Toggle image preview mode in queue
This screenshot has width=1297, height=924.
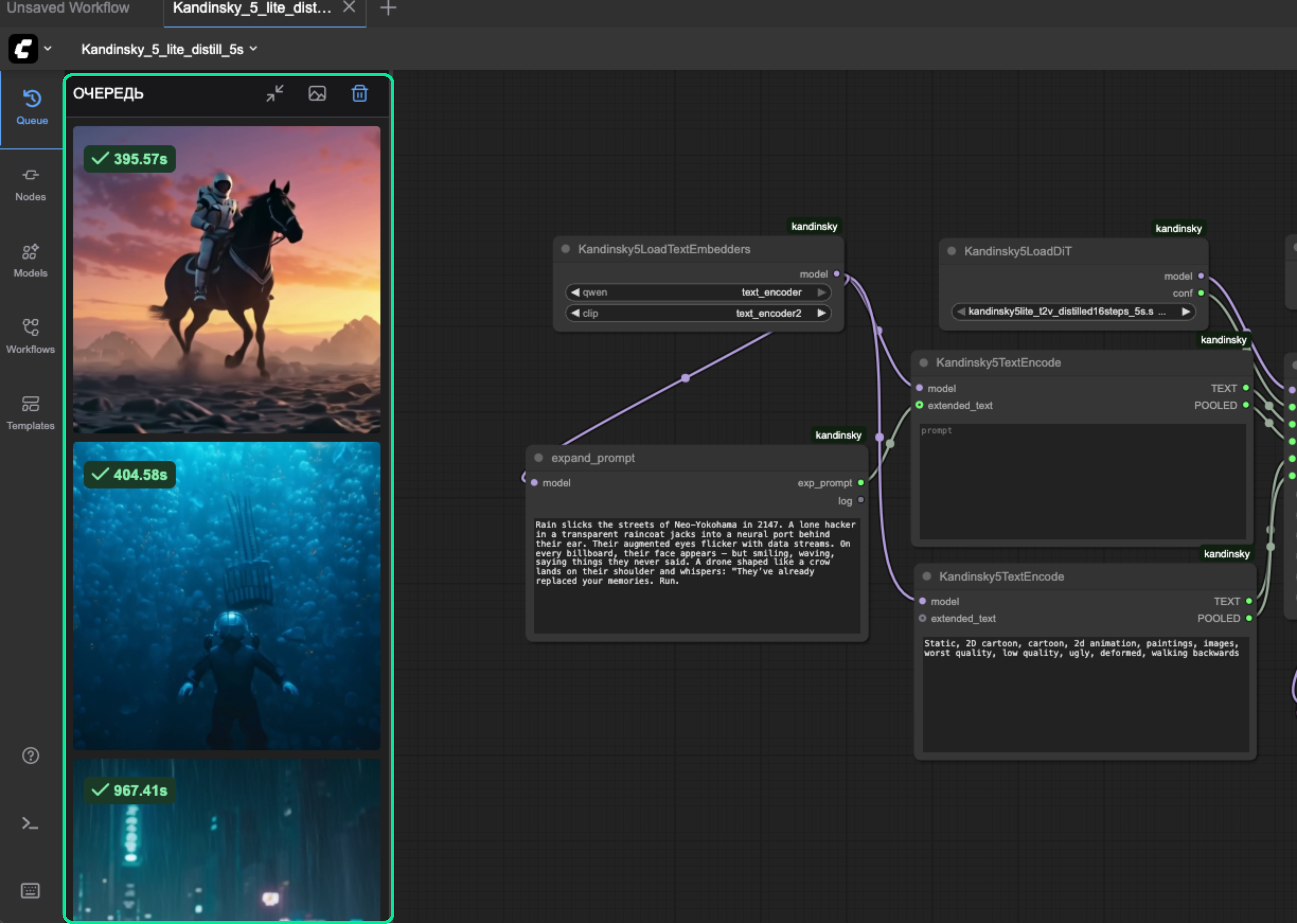(317, 93)
